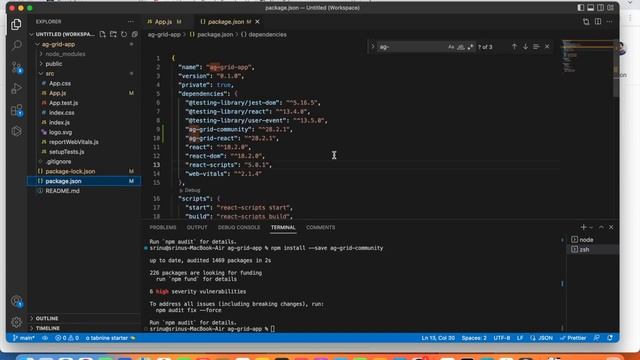
Task: Maximize the panel size chevron
Action: (x=601, y=227)
